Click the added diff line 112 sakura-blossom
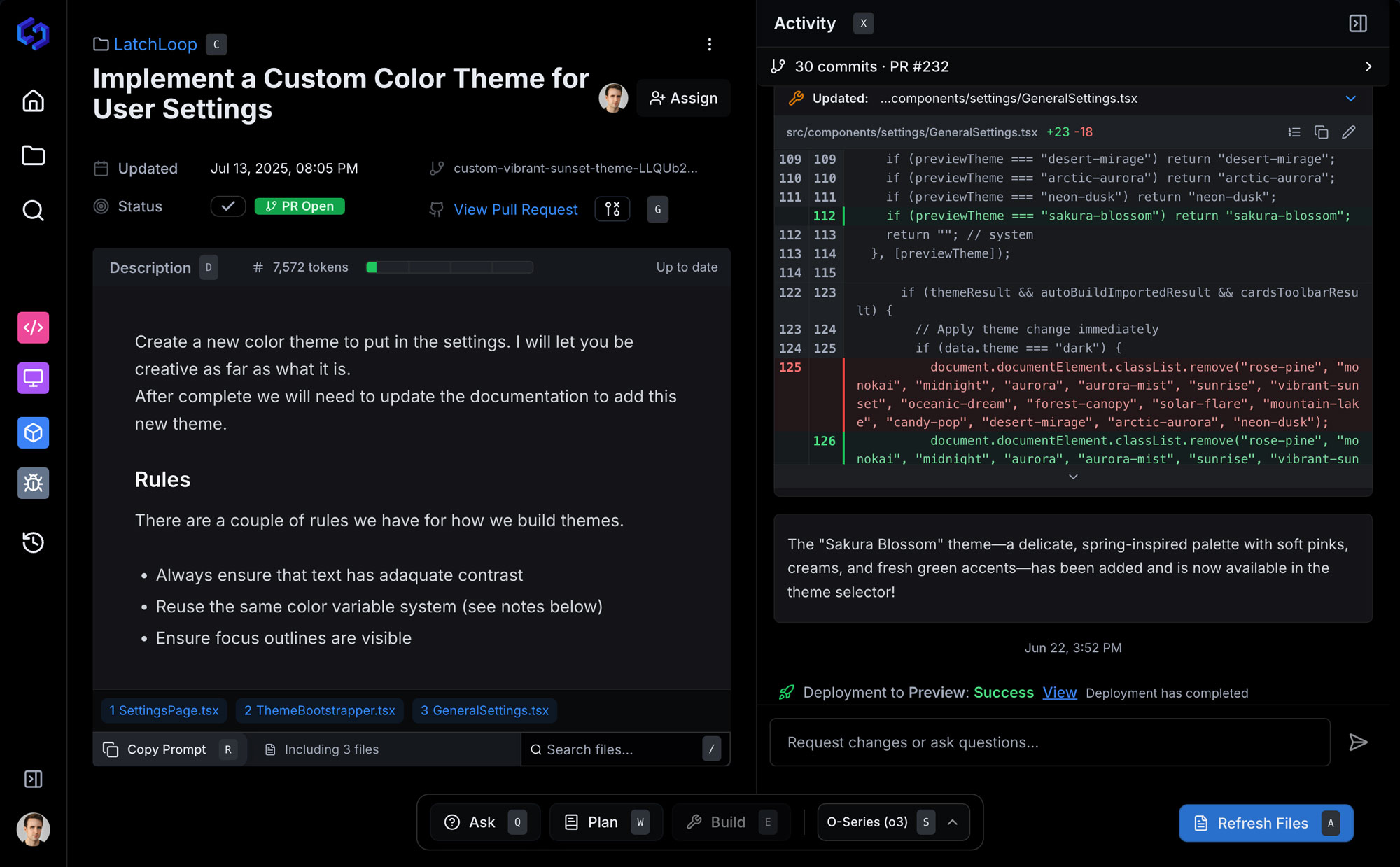 coord(1073,216)
